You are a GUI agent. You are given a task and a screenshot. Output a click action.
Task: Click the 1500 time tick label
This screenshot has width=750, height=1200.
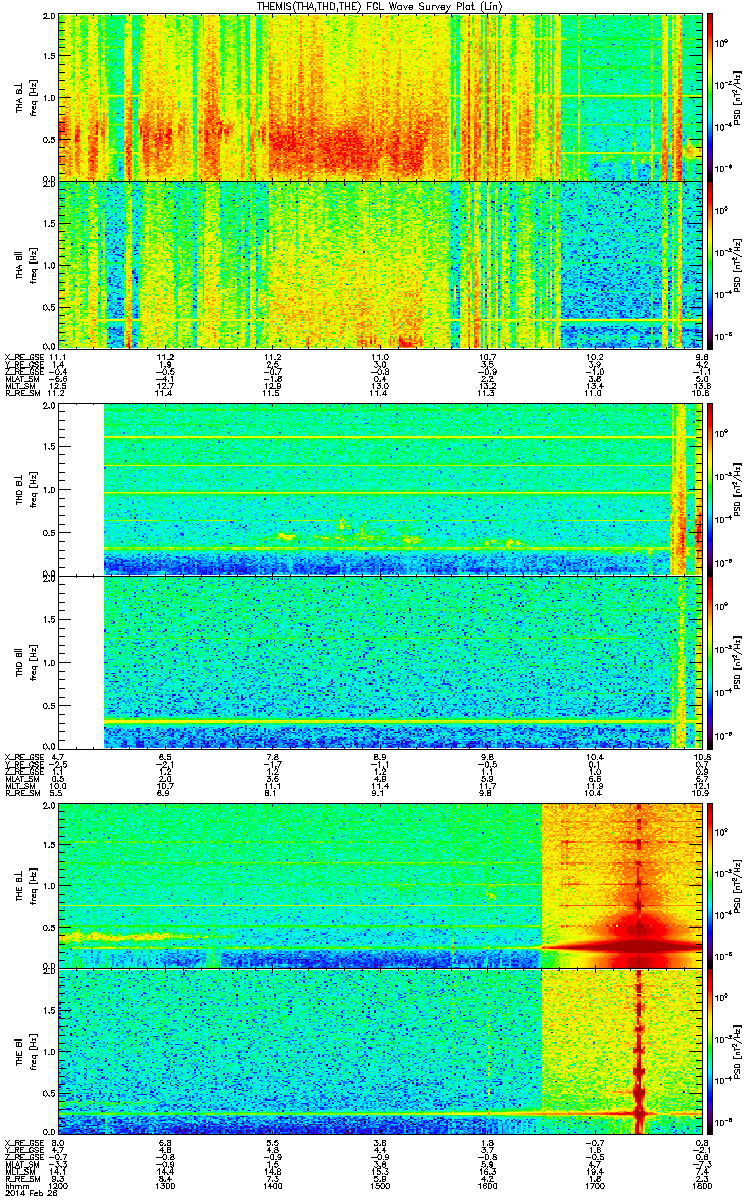point(381,1187)
